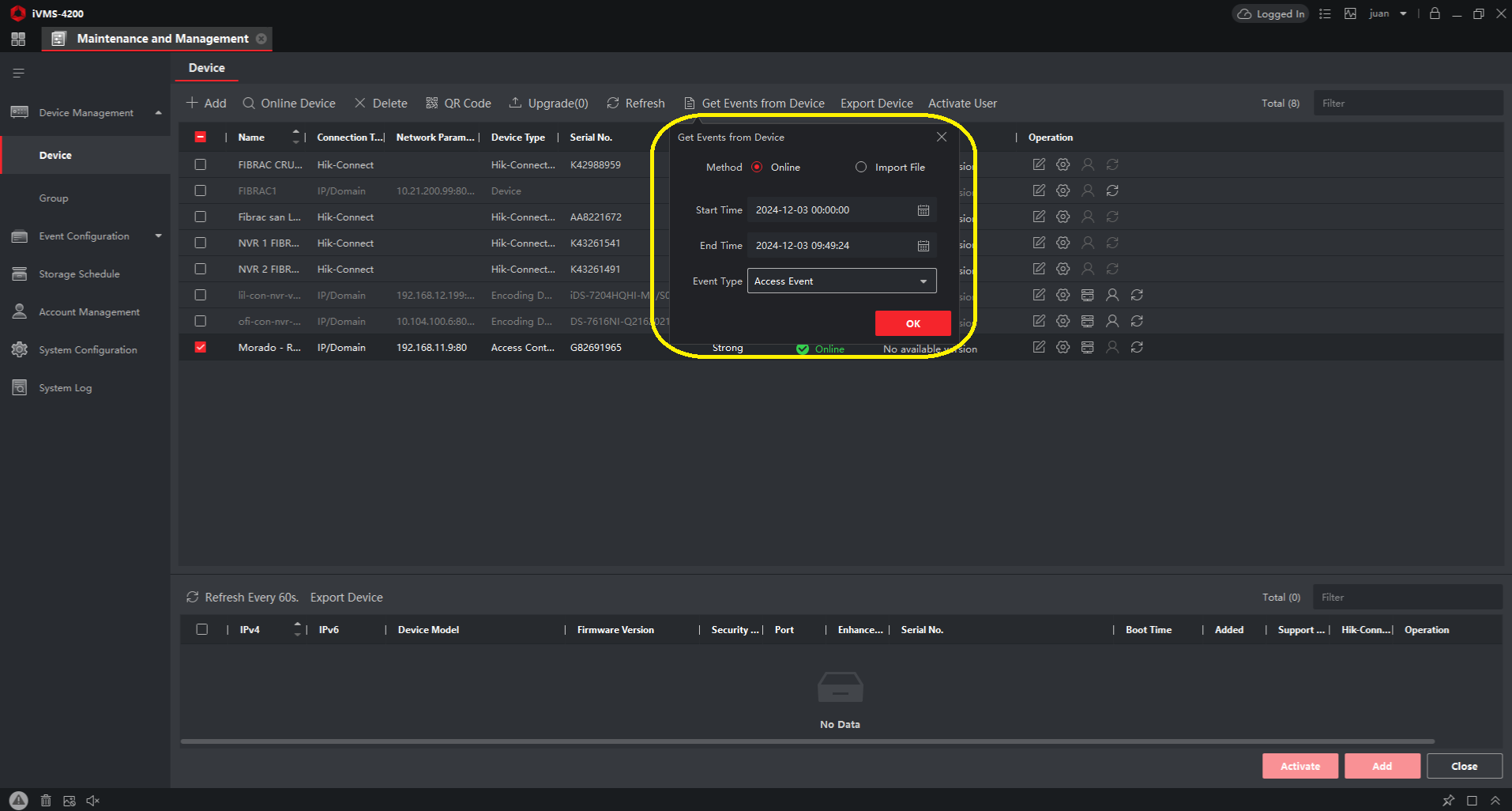Open Storage Schedule from the sidebar
This screenshot has width=1512, height=811.
pyautogui.click(x=79, y=274)
